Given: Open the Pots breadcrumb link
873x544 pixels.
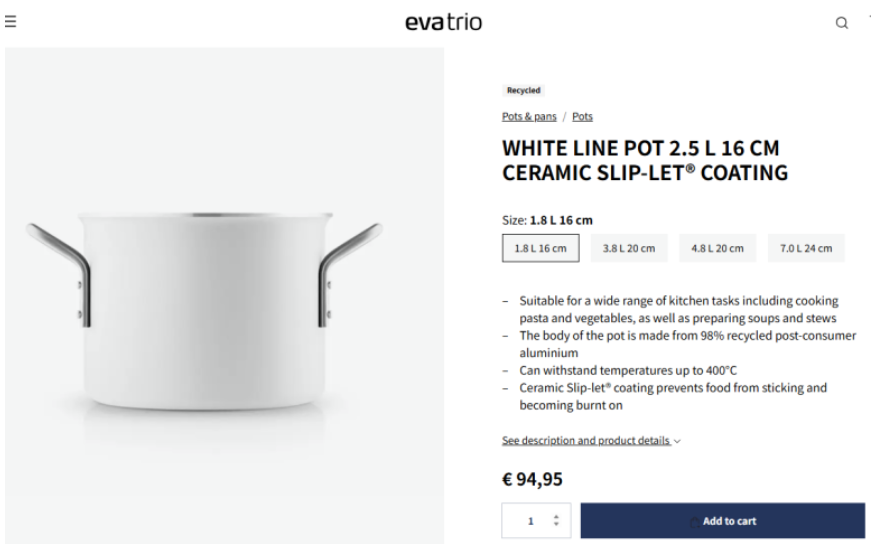Looking at the screenshot, I should [582, 116].
